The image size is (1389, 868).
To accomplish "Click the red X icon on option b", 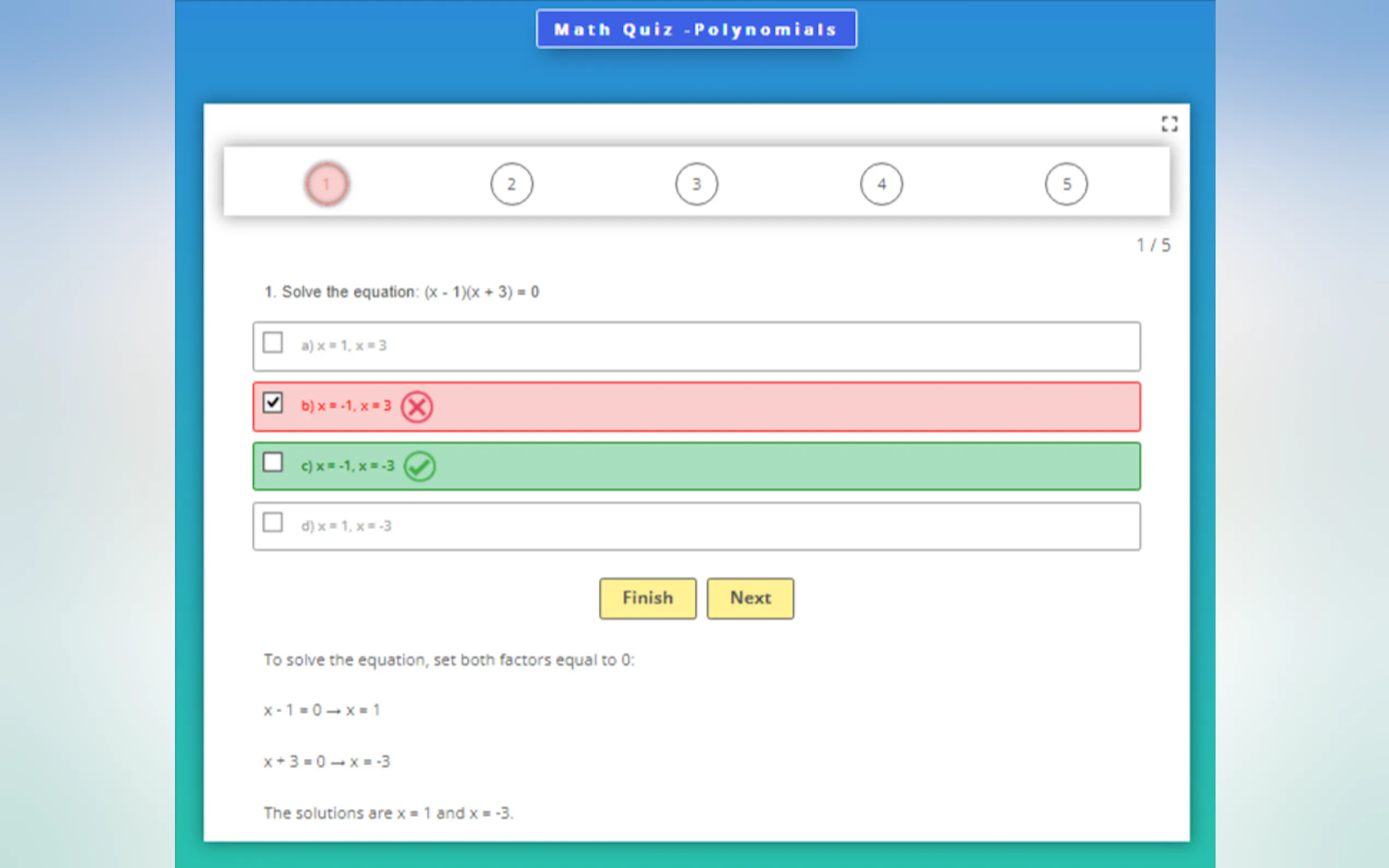I will coord(416,407).
